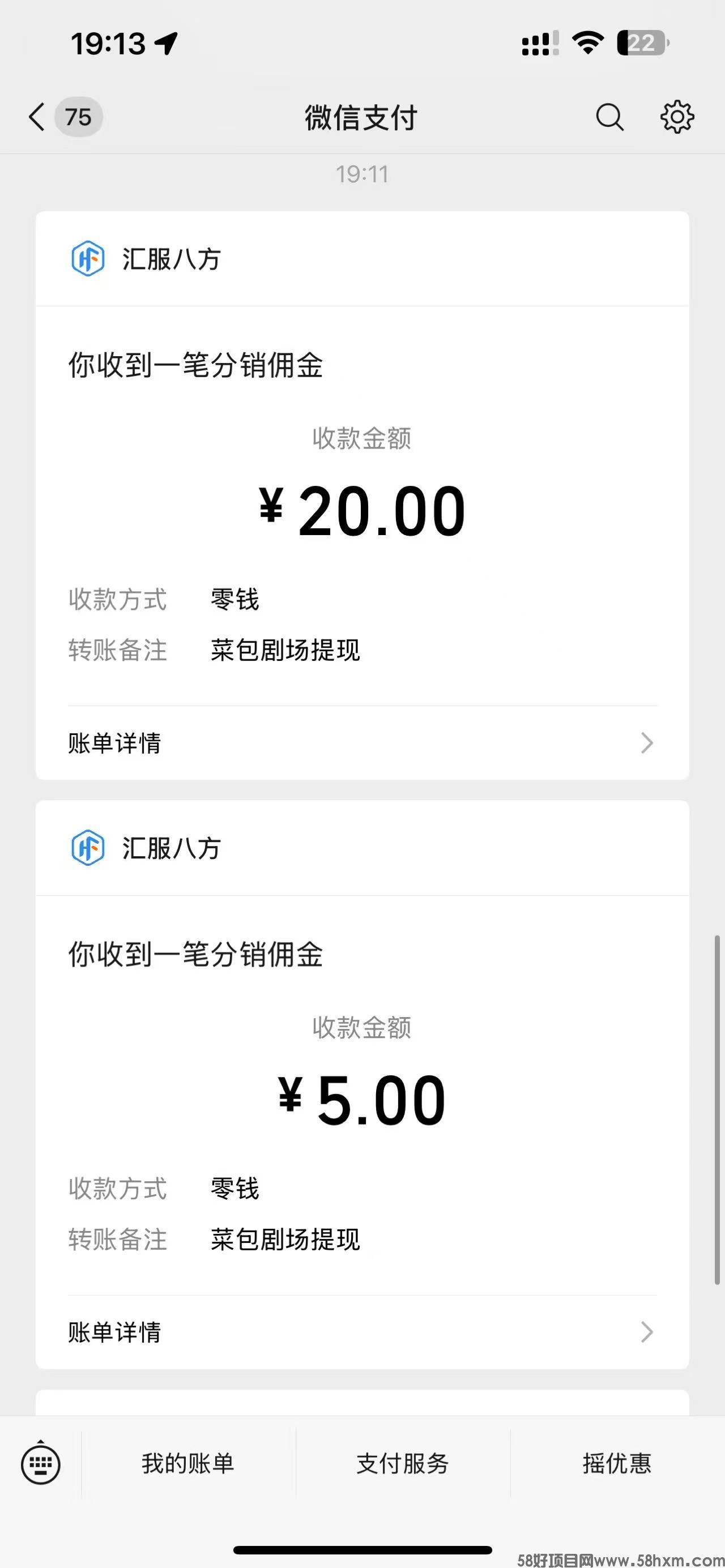Tap 汇服八方 logo in second card

88,848
